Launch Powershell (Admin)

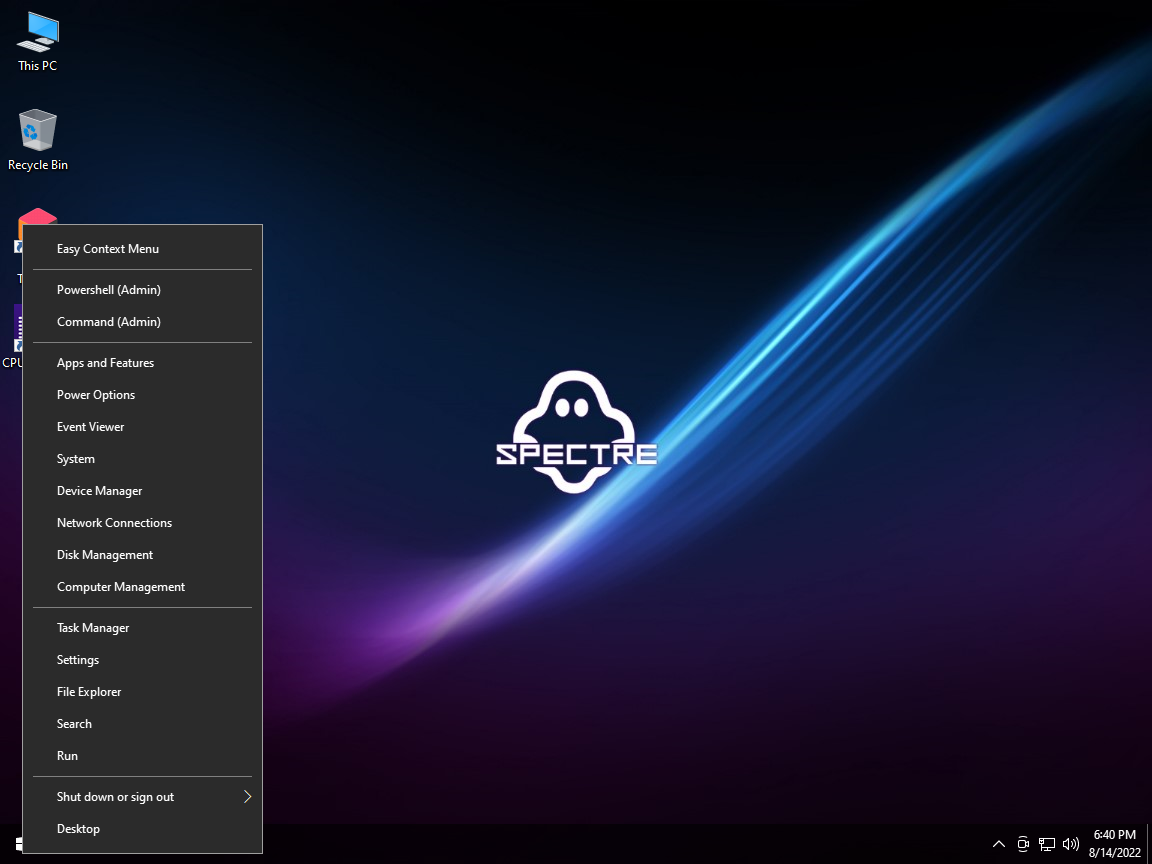coord(143,289)
